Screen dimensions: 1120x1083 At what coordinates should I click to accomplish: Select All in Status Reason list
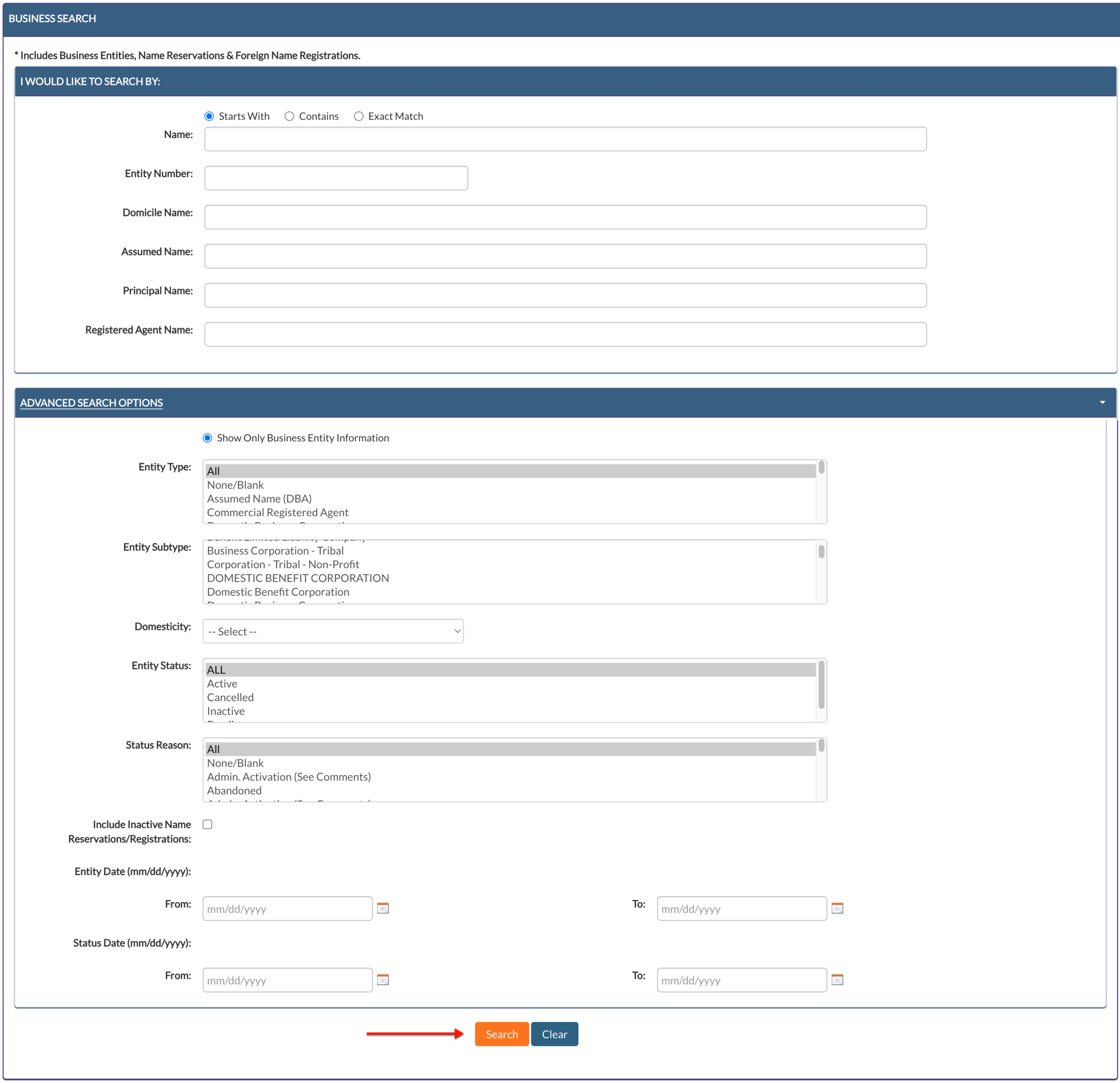tap(510, 749)
